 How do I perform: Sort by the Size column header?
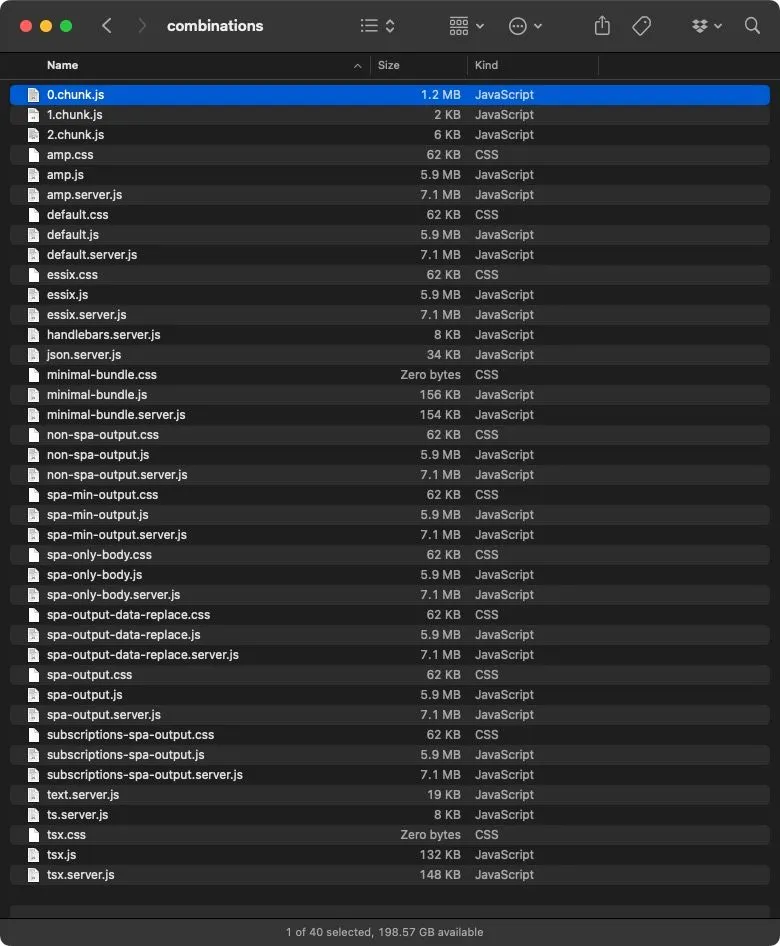[x=388, y=65]
